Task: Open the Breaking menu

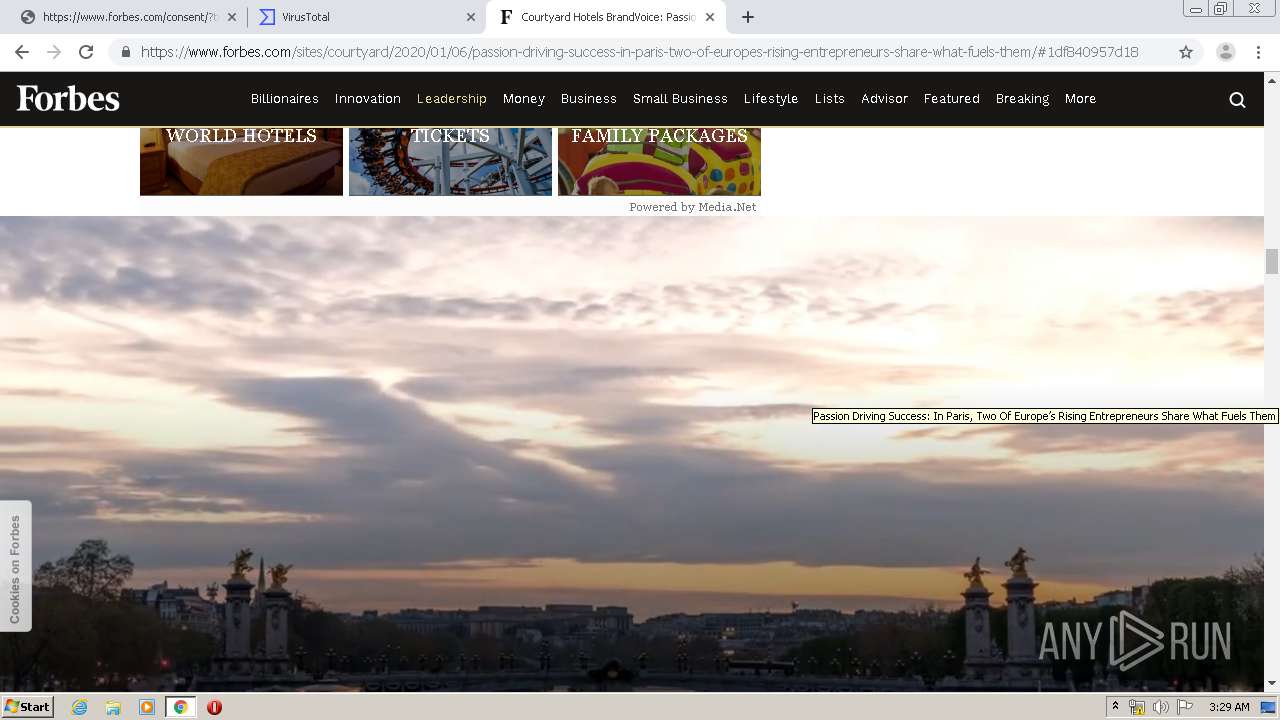Action: [1022, 98]
